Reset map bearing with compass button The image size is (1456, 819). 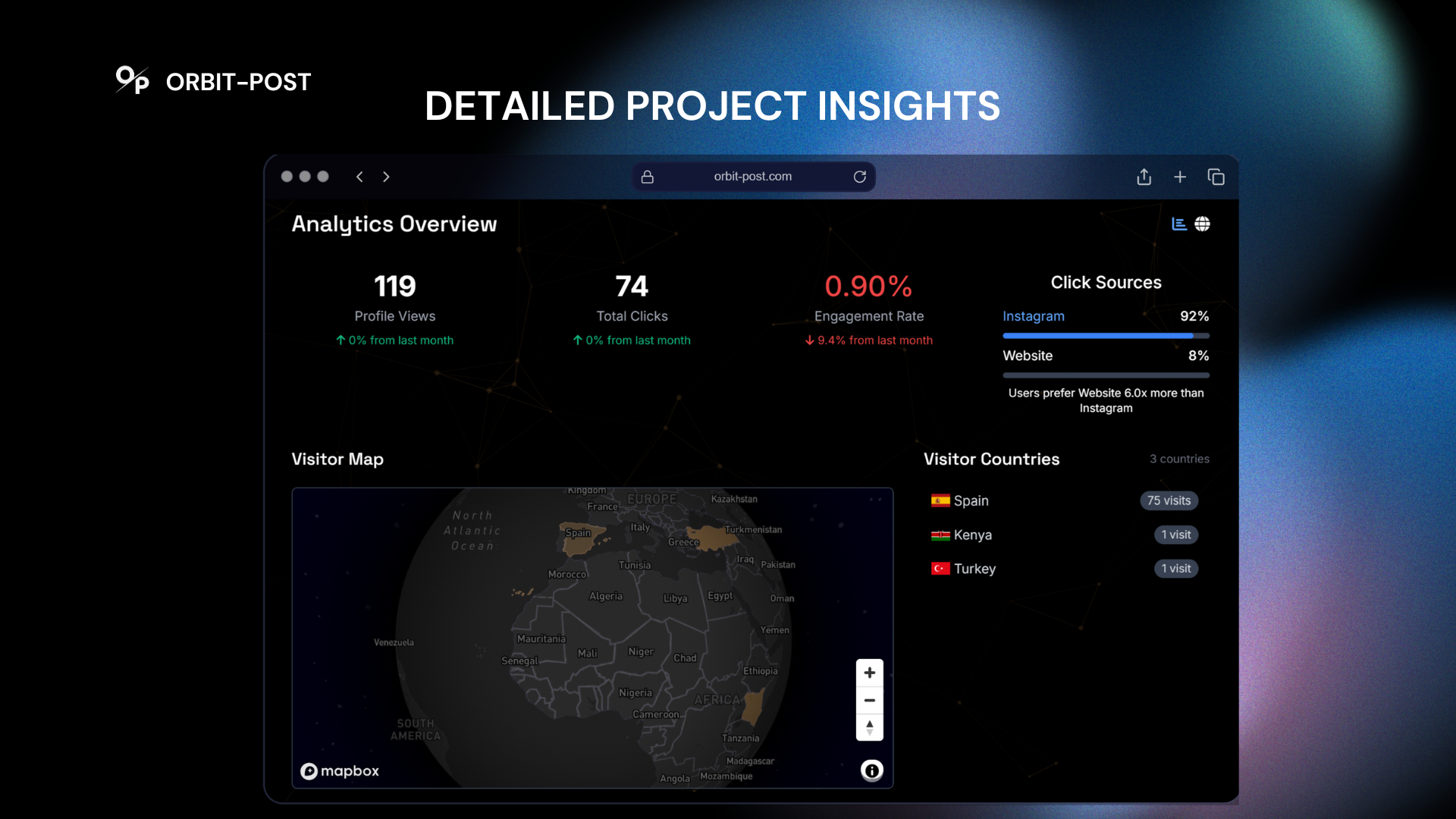pos(869,727)
